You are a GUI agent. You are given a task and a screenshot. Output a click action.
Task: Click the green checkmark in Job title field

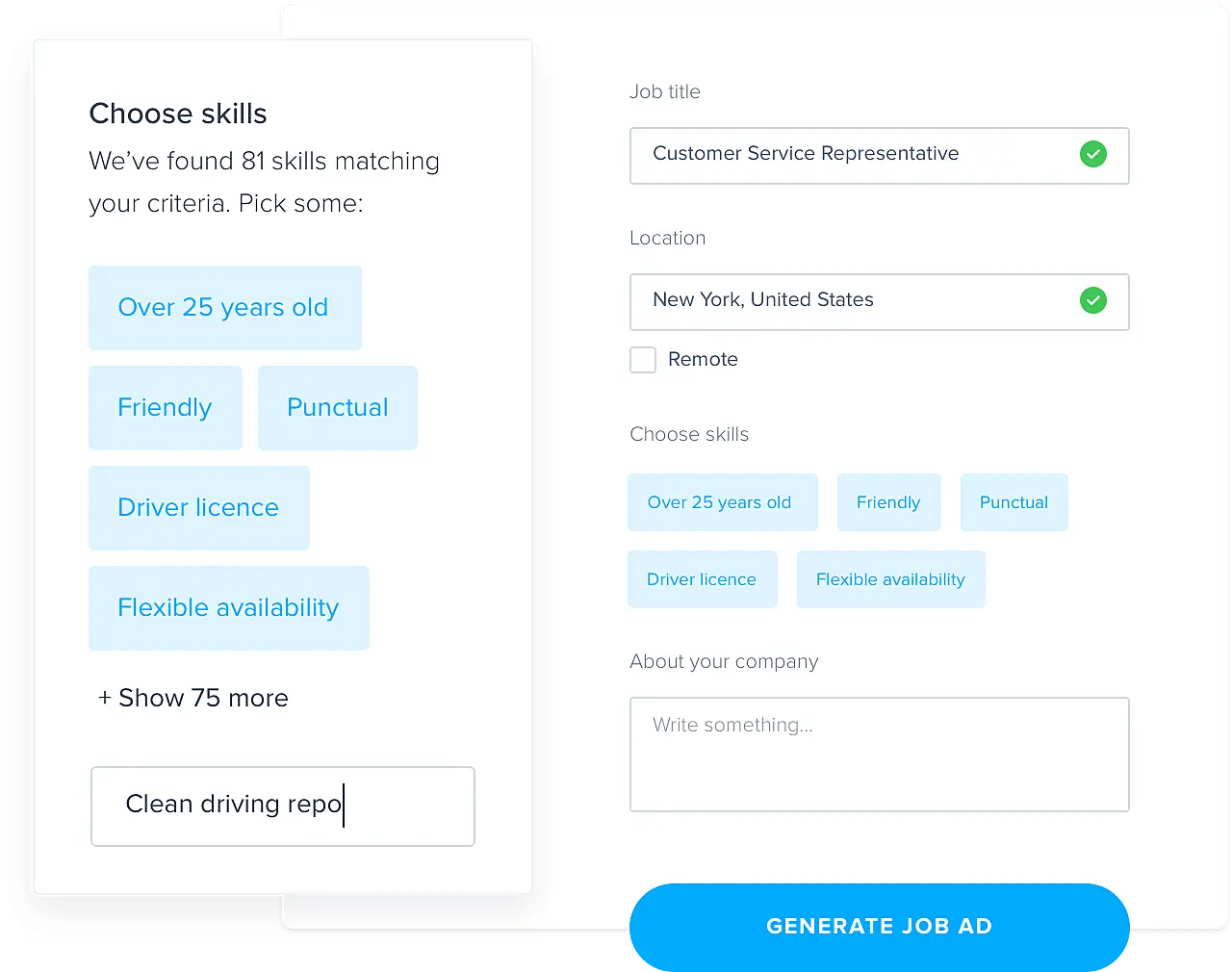[1093, 153]
